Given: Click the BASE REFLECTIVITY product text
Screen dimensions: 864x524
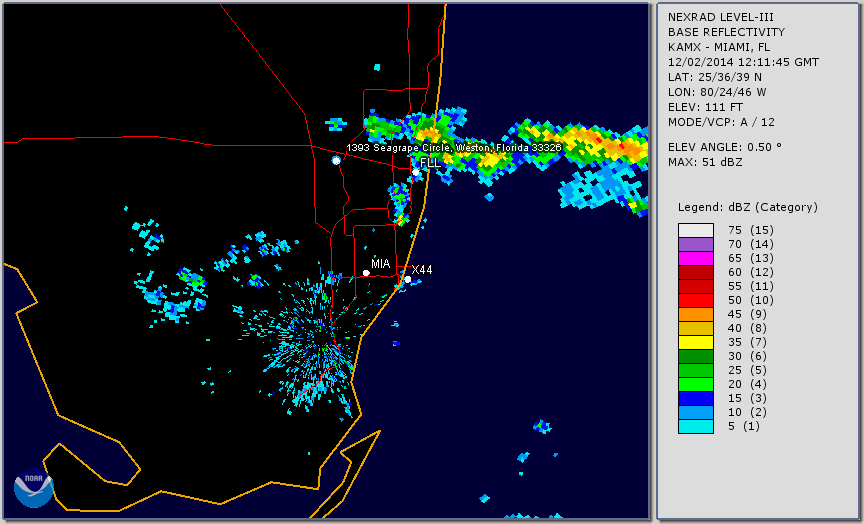Looking at the screenshot, I should pyautogui.click(x=726, y=33).
